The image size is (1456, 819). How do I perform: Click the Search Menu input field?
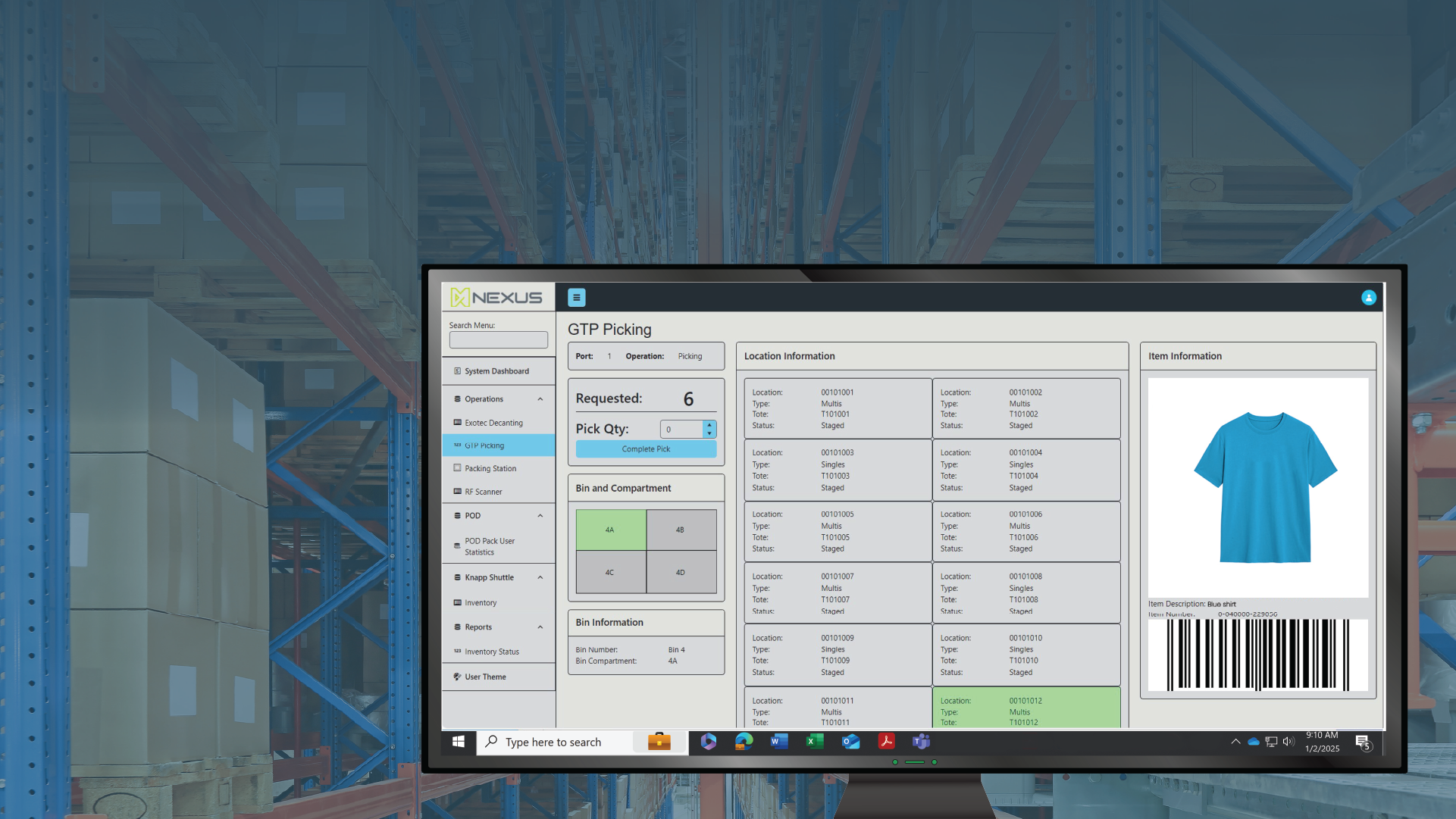(498, 339)
